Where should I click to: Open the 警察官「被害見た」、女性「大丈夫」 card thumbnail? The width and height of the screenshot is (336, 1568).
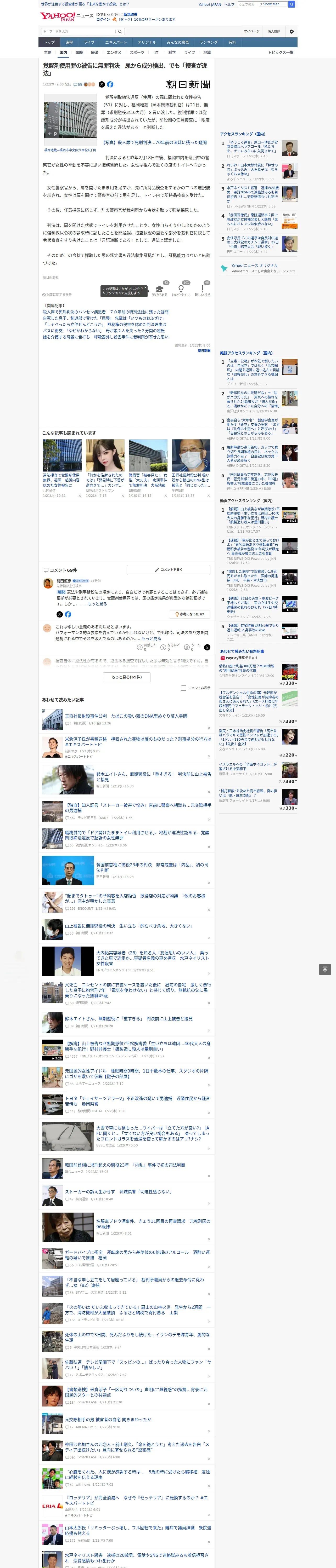[x=148, y=455]
